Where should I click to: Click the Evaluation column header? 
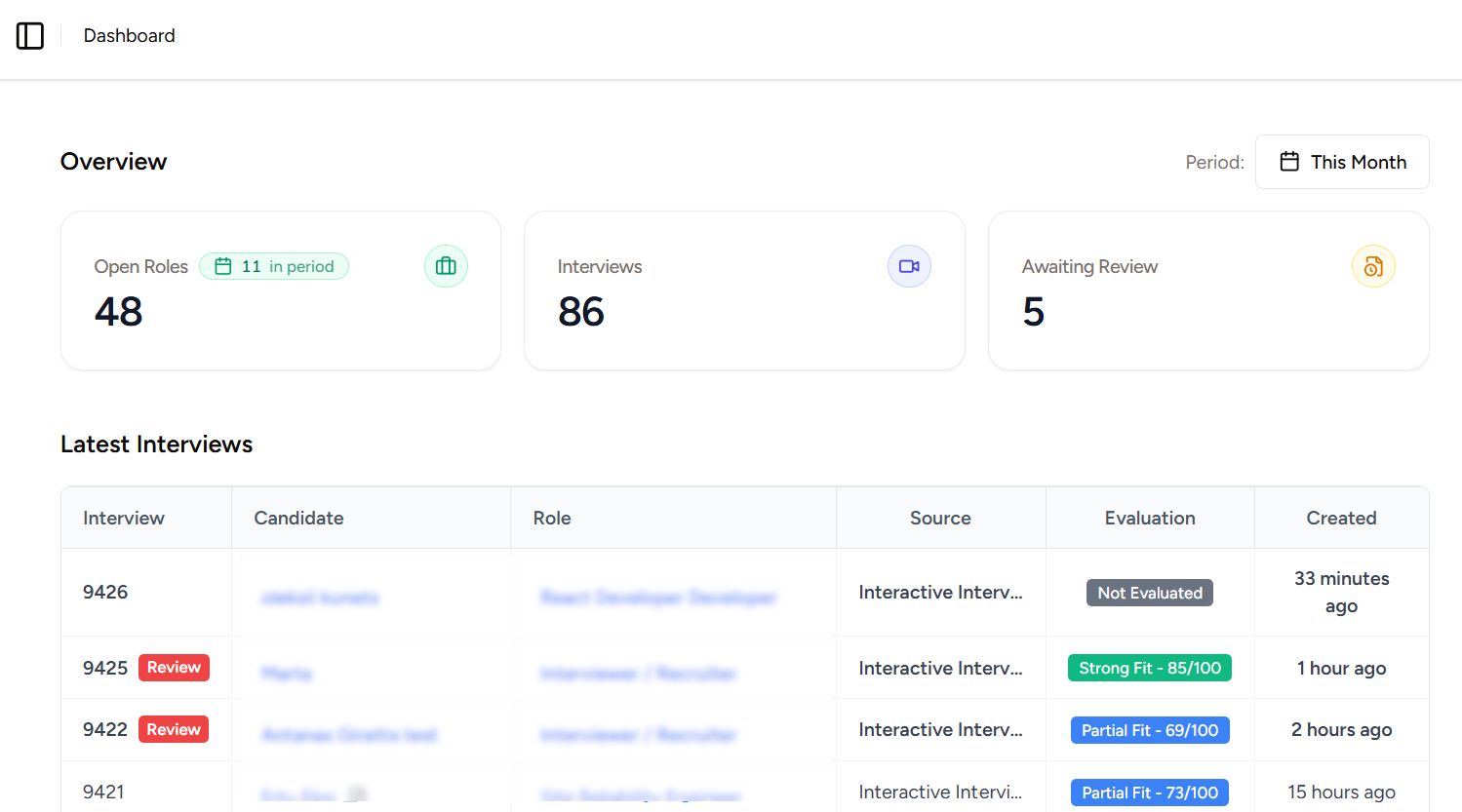pos(1149,518)
